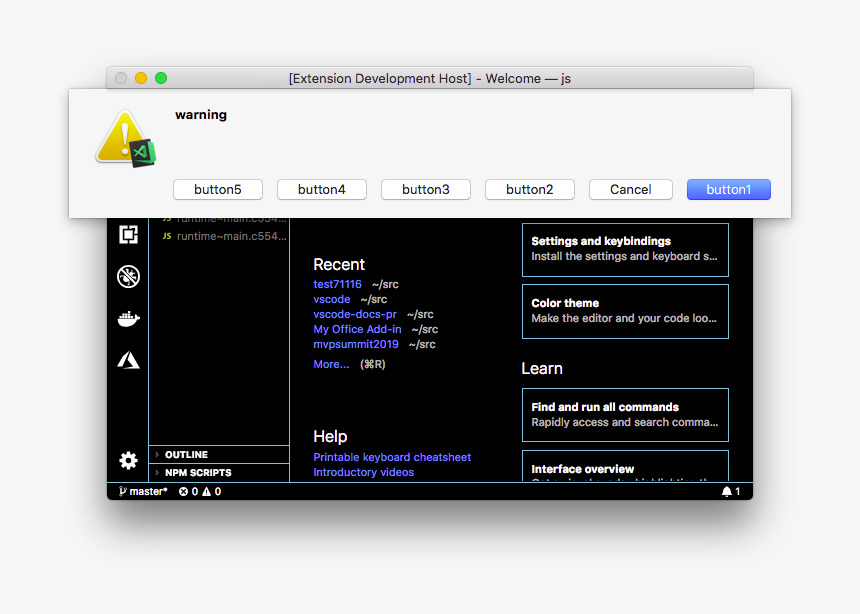The width and height of the screenshot is (860, 614).
Task: Open errors and warnings status indicator
Action: tap(200, 491)
